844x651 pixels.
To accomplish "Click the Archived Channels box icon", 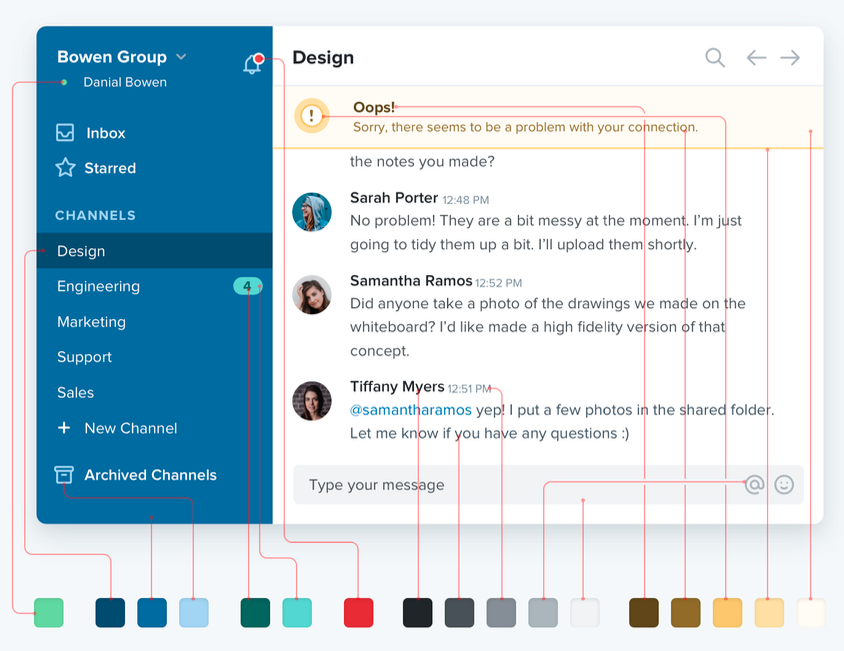I will 65,475.
